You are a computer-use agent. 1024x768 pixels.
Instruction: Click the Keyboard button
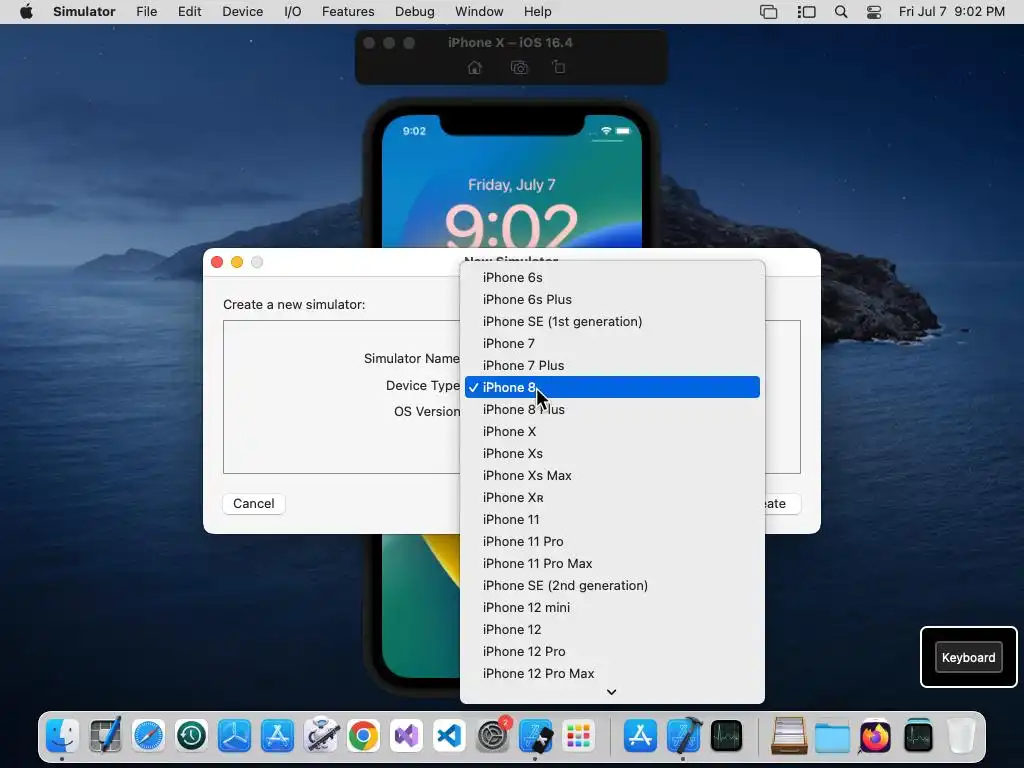click(968, 658)
